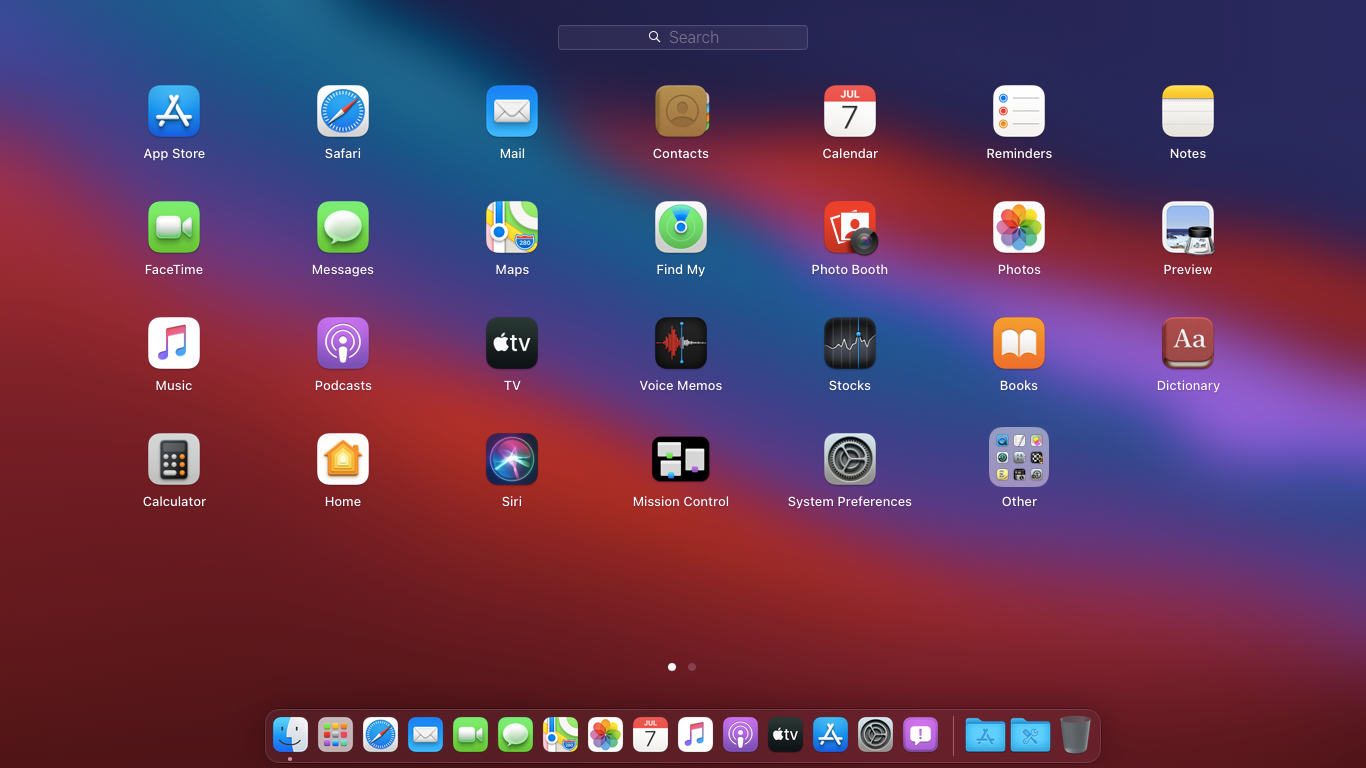Viewport: 1366px width, 768px height.
Task: Launch the Preview app
Action: tap(1188, 227)
